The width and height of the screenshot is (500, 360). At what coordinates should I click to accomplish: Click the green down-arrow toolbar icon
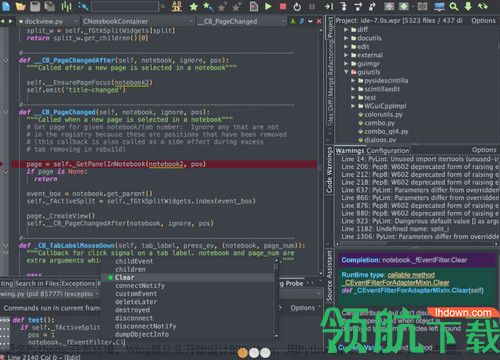(468, 6)
